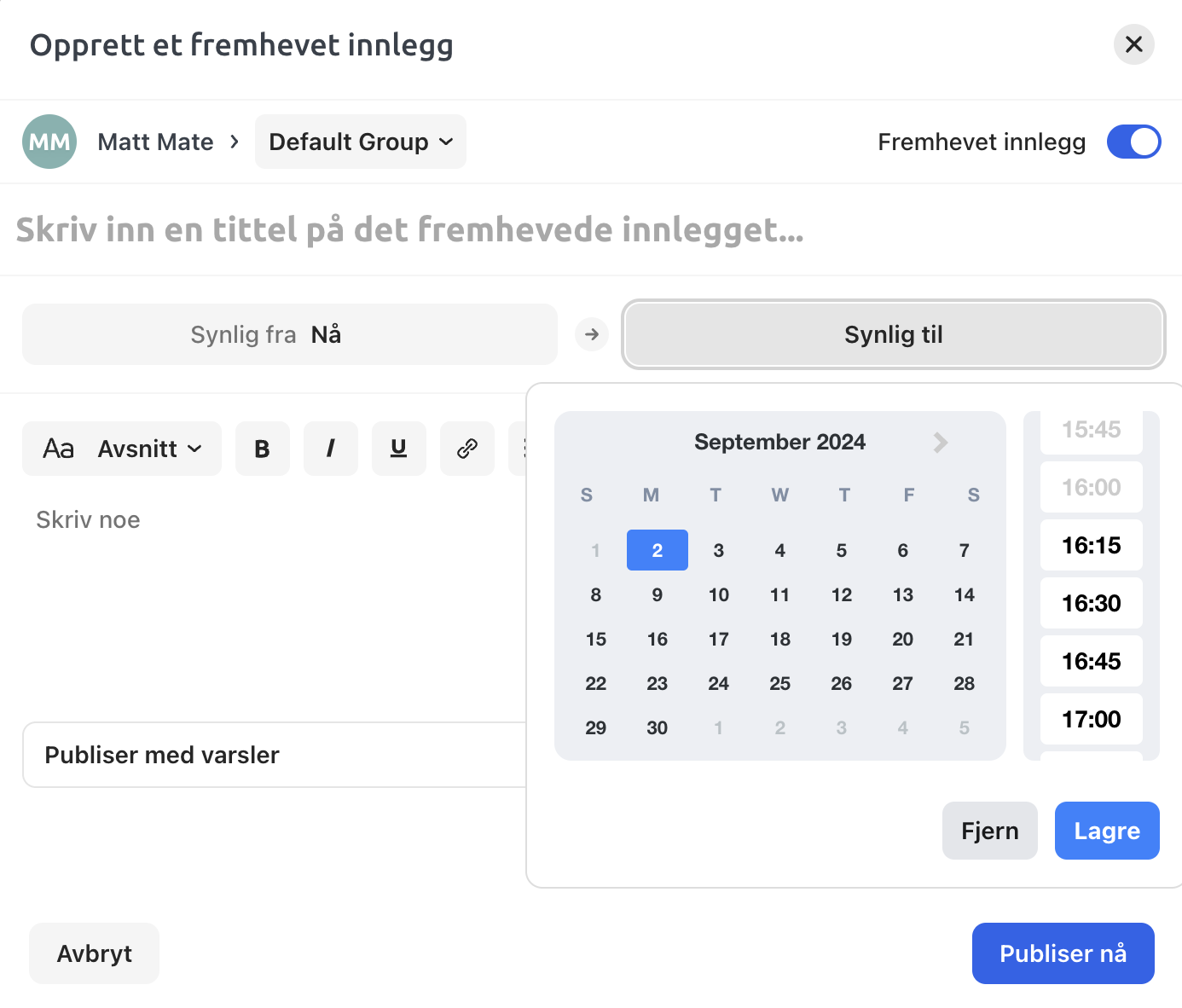The image size is (1182, 1008).
Task: Click the title input field
Action: [409, 230]
